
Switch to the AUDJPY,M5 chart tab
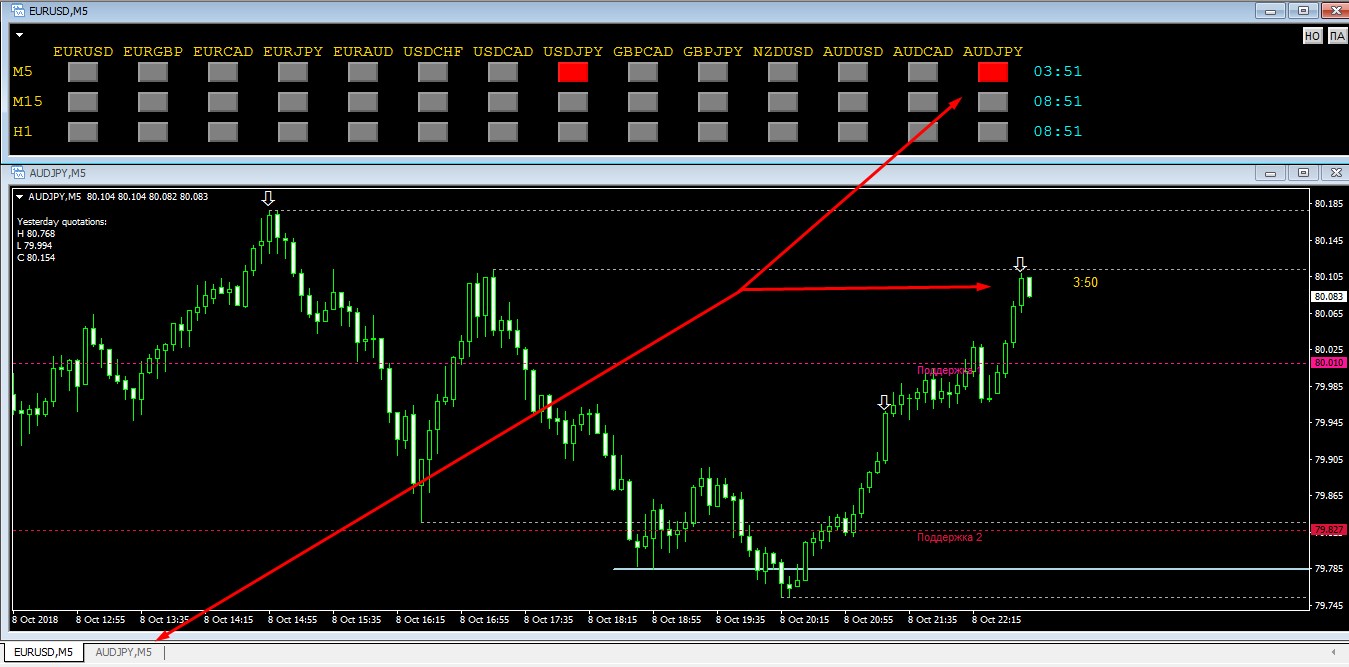(x=124, y=652)
